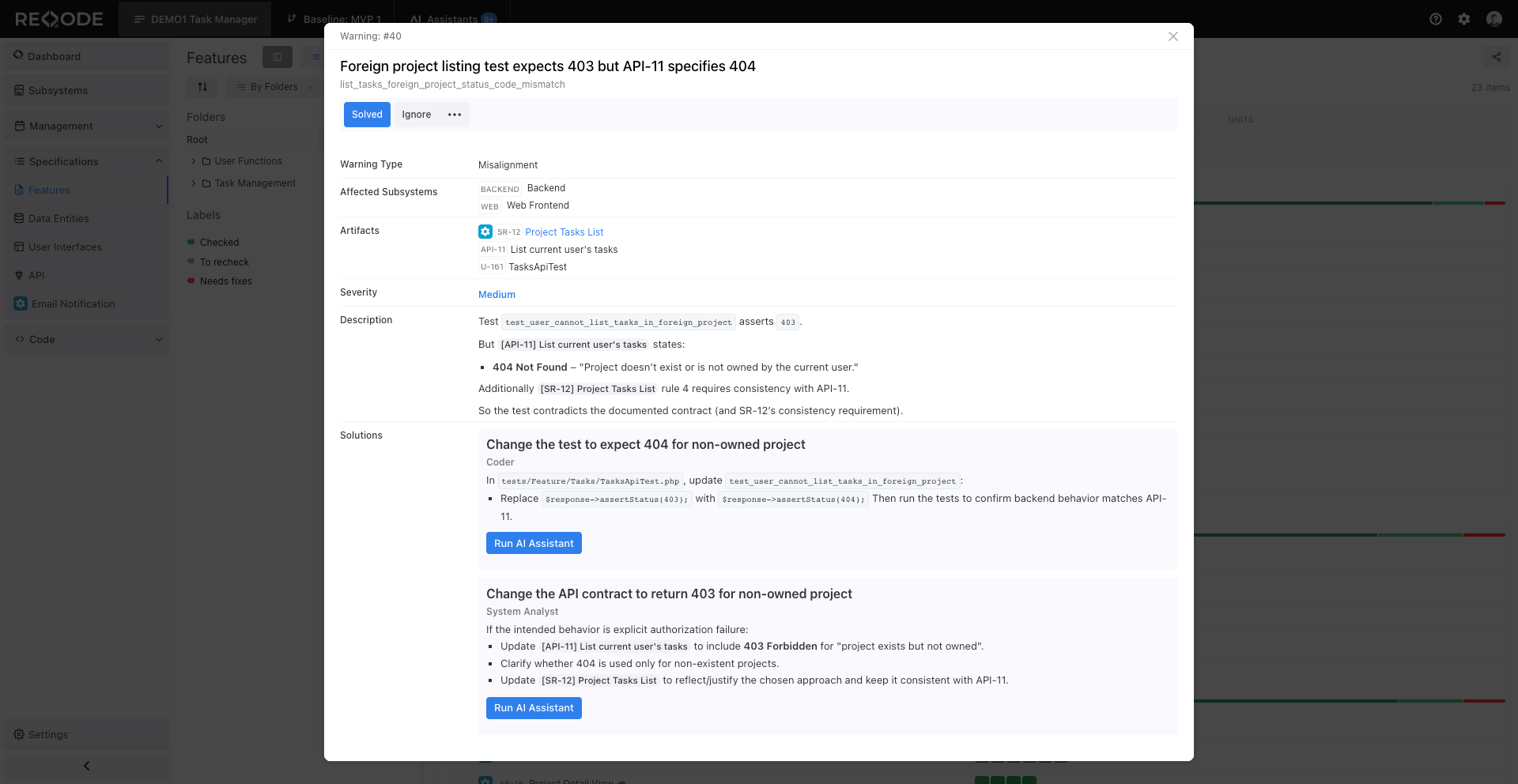Open the Project Tasks List link

tap(564, 232)
